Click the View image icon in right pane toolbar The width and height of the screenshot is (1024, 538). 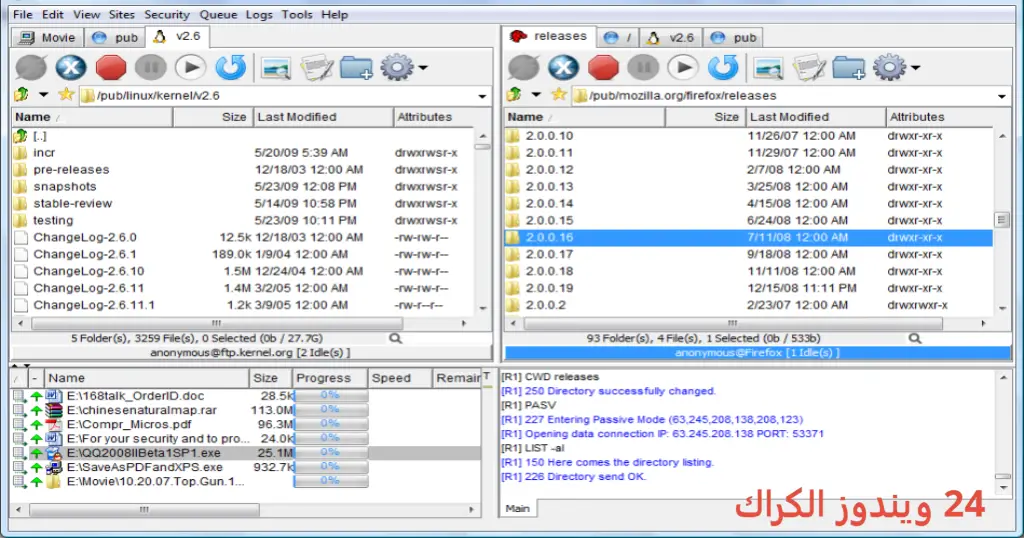768,68
